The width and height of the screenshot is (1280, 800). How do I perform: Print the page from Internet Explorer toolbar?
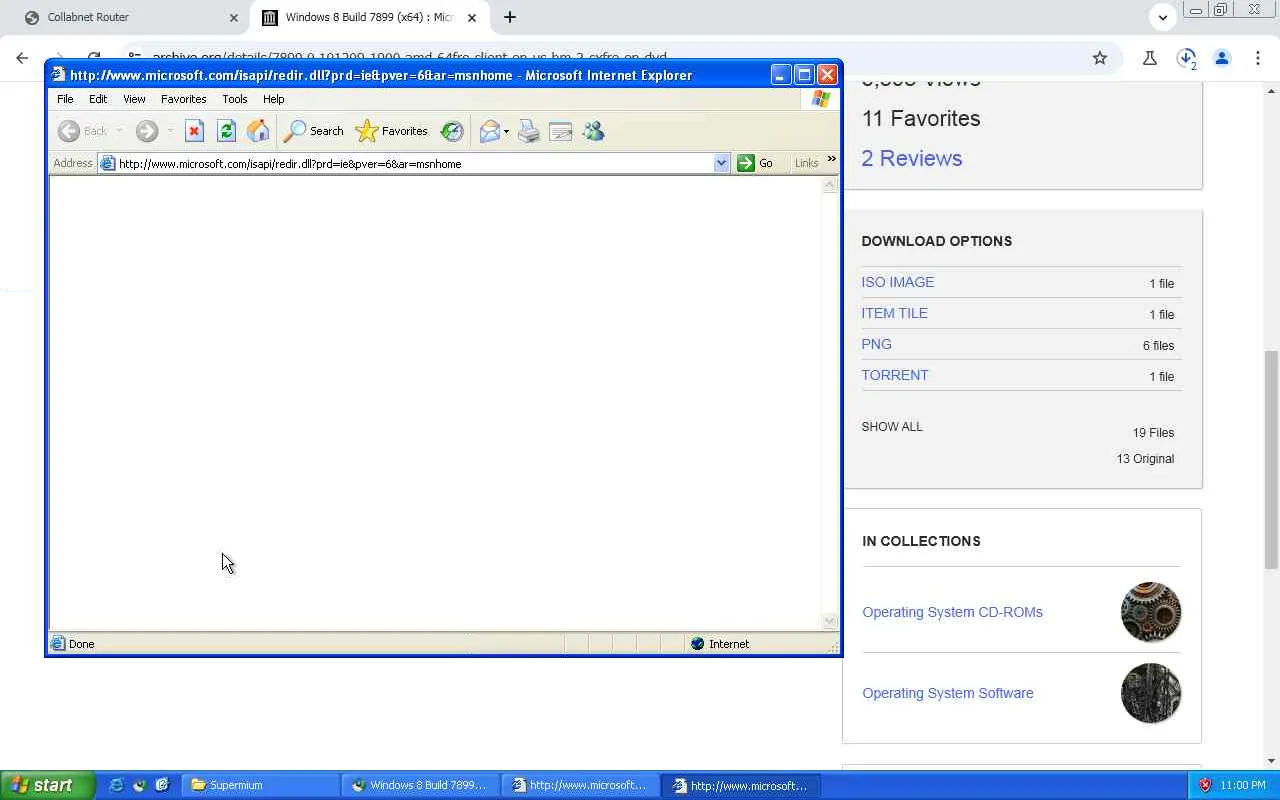(x=529, y=131)
